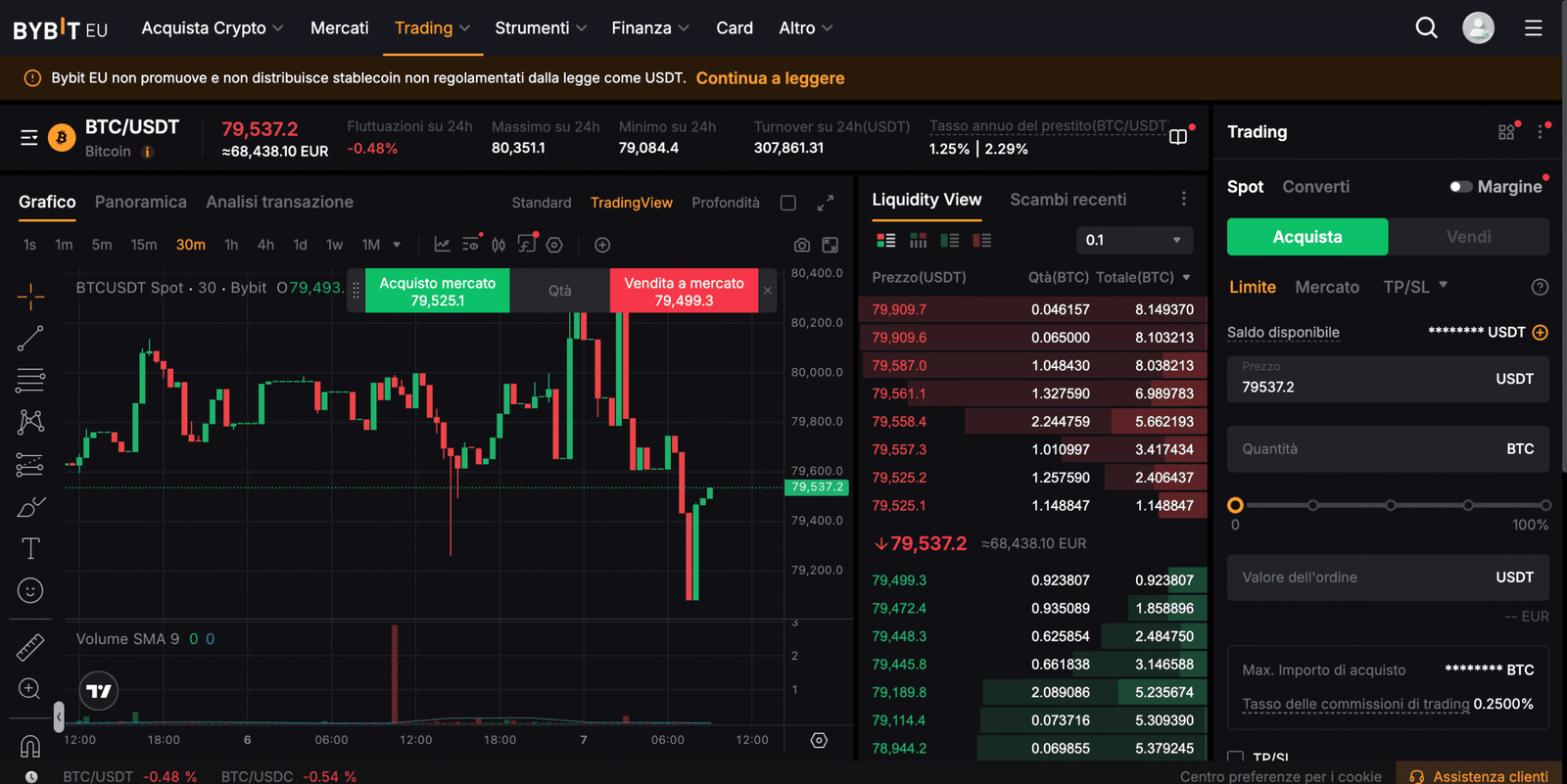This screenshot has height=784, width=1567.
Task: Select the Vendi button
Action: tap(1468, 237)
